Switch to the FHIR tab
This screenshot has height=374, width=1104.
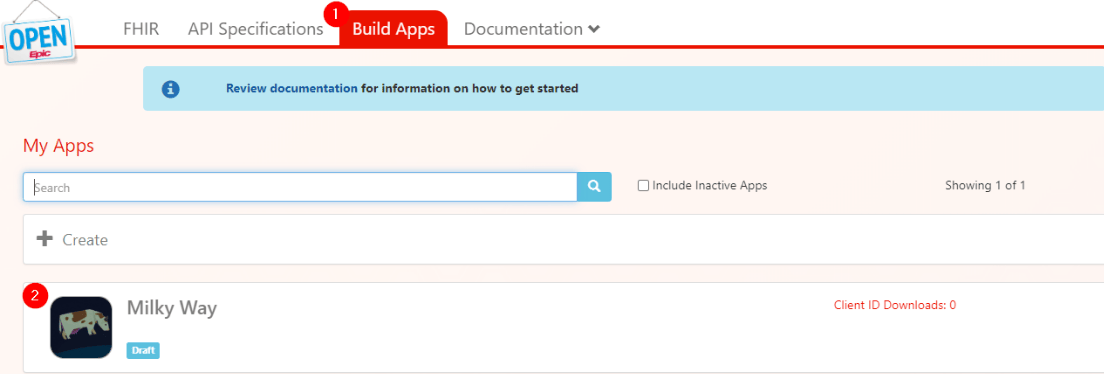(141, 30)
